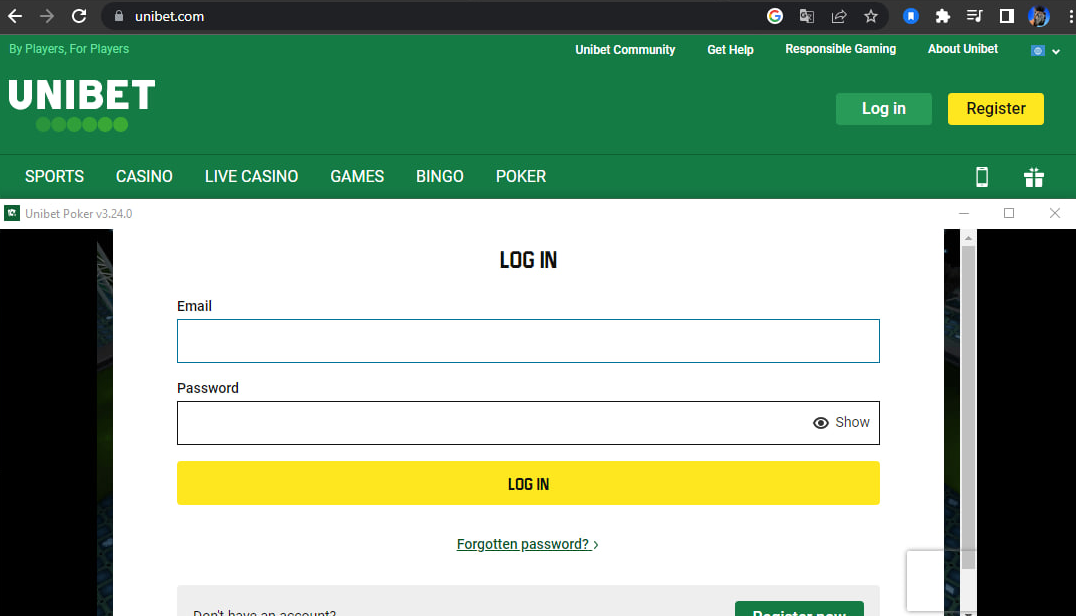
Task: Toggle Show password eye icon
Action: (821, 423)
